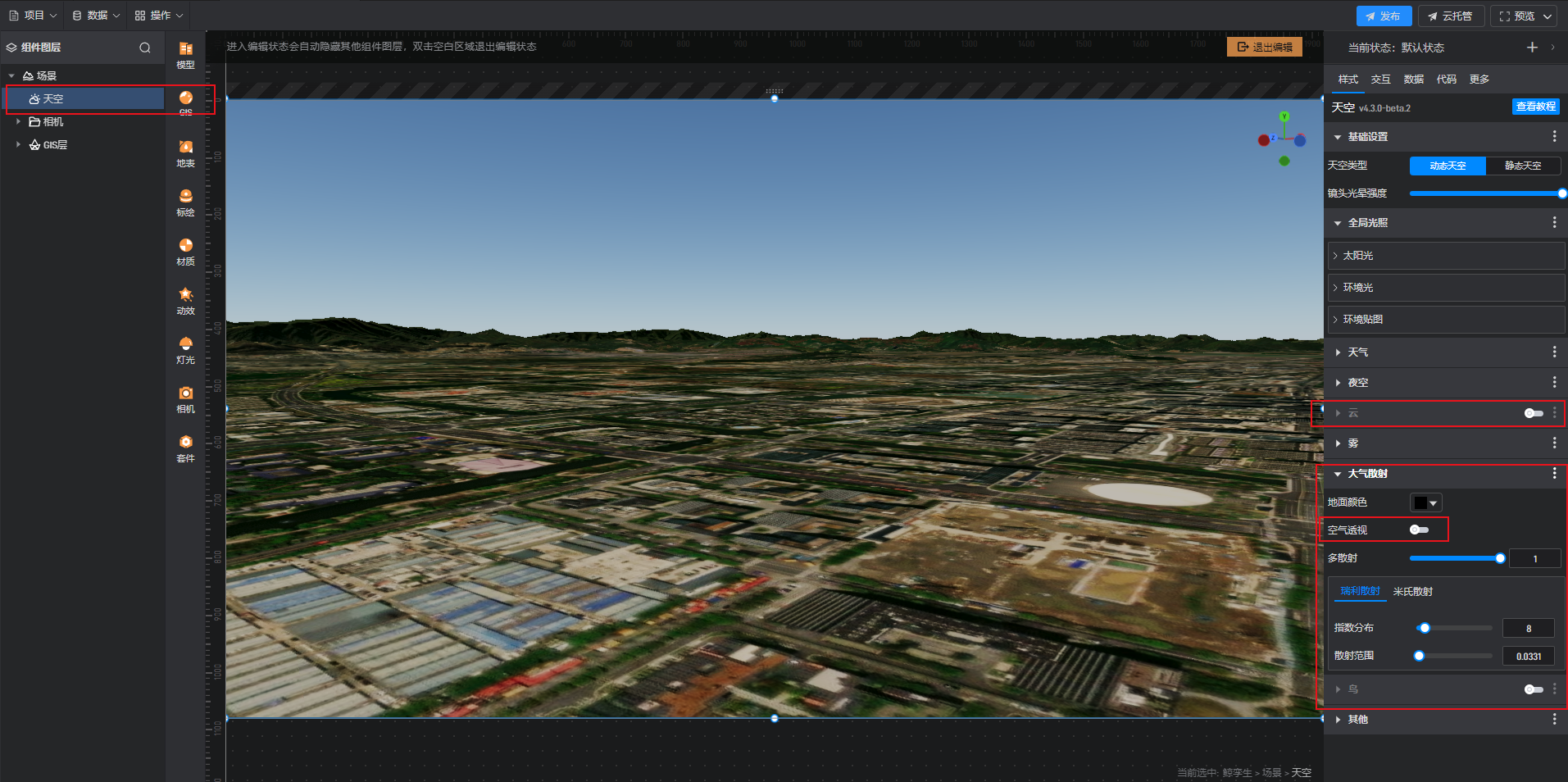Open the 地面颜色 color swatch
The height and width of the screenshot is (782, 1568).
pyautogui.click(x=1425, y=502)
